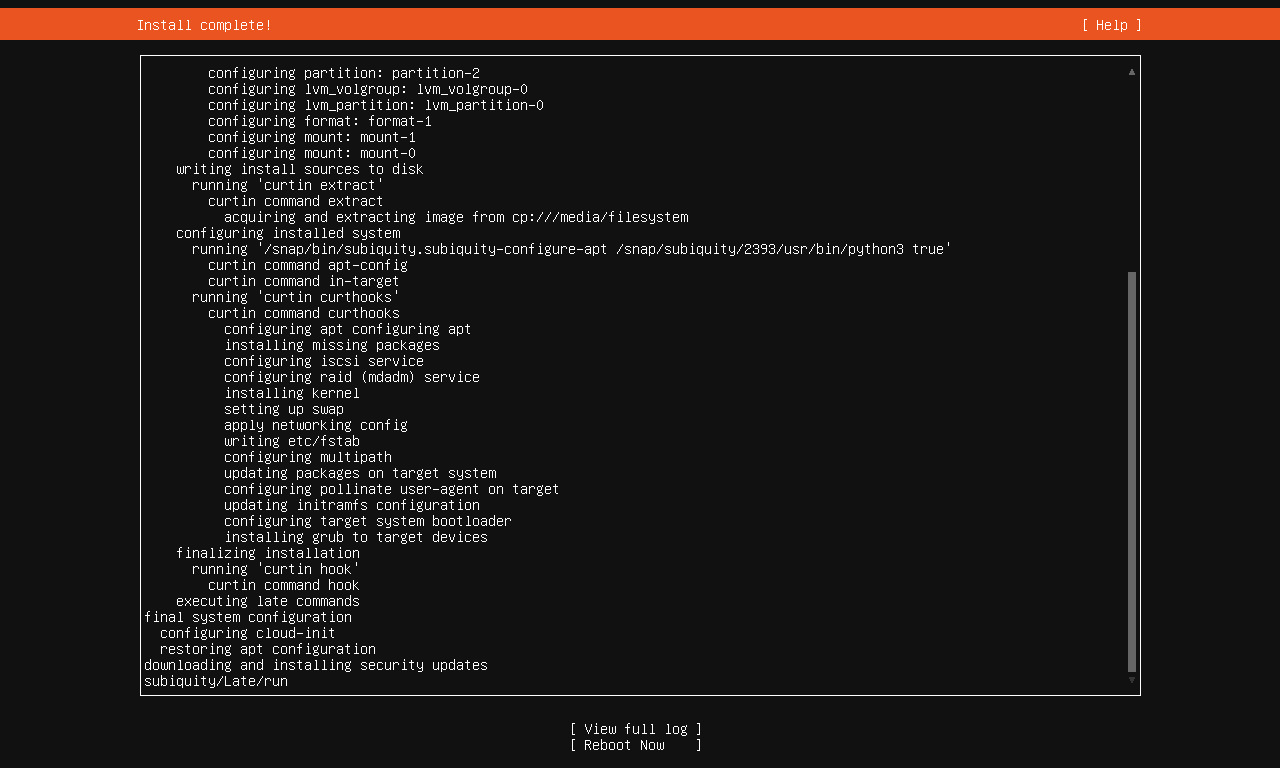Select the 'restoring apt configuration' log entry
This screenshot has height=768, width=1280.
click(x=268, y=649)
